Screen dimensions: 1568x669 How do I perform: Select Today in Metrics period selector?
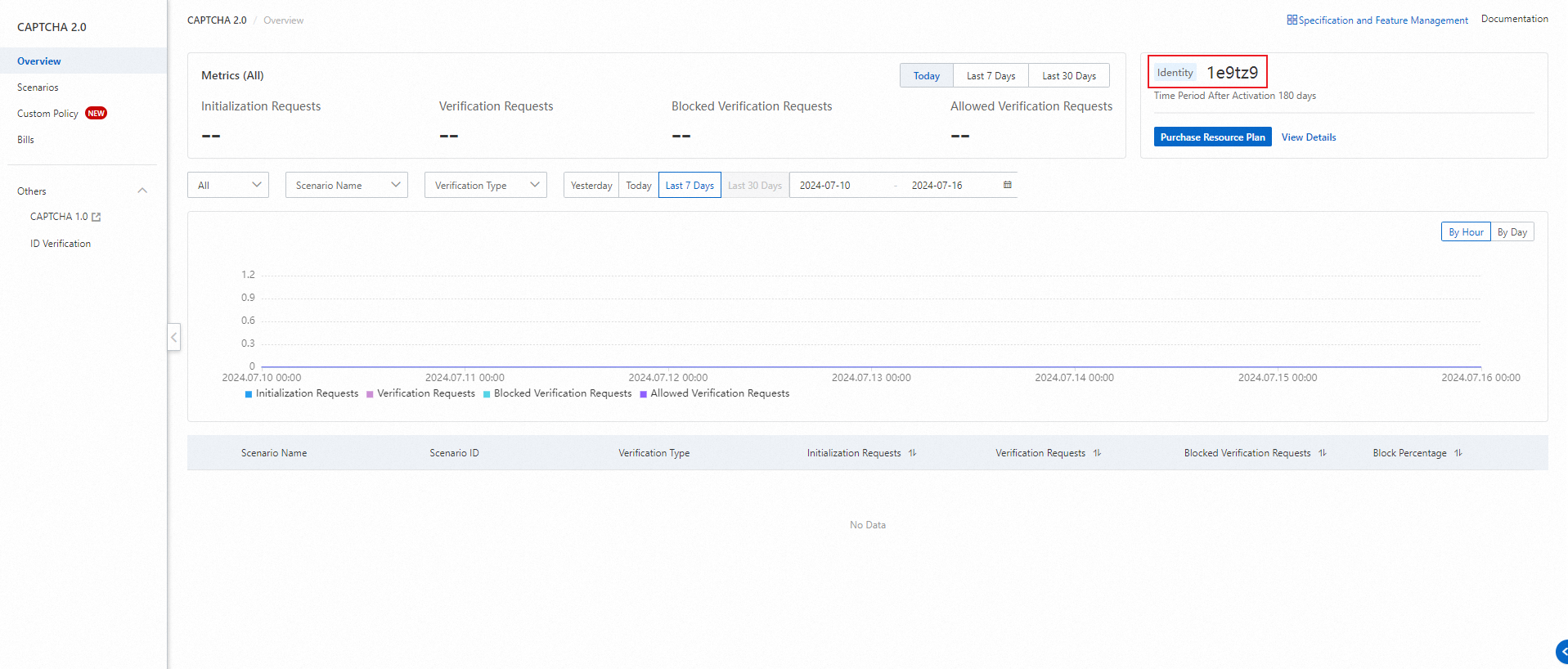tap(927, 76)
